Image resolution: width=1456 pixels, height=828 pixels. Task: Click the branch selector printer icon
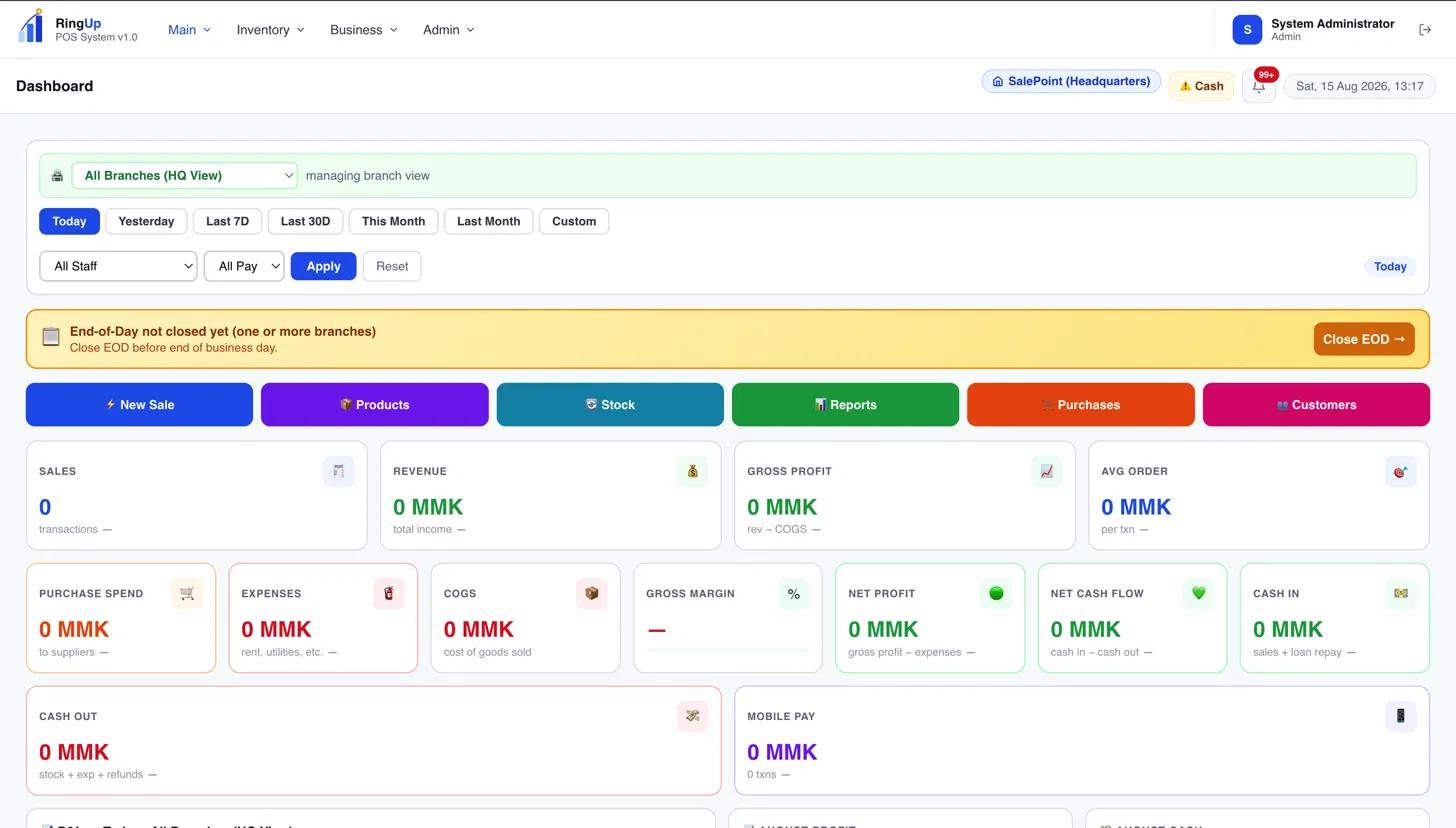tap(57, 176)
